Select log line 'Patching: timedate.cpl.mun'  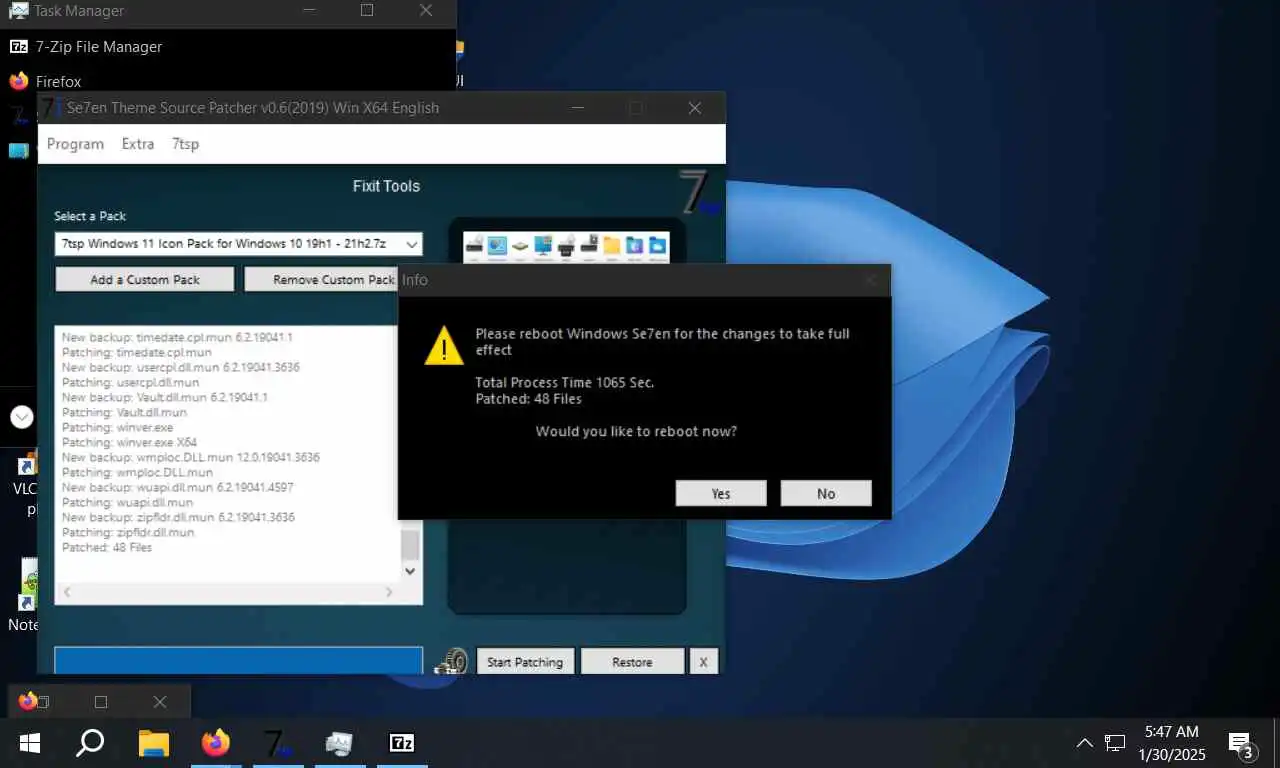click(136, 352)
